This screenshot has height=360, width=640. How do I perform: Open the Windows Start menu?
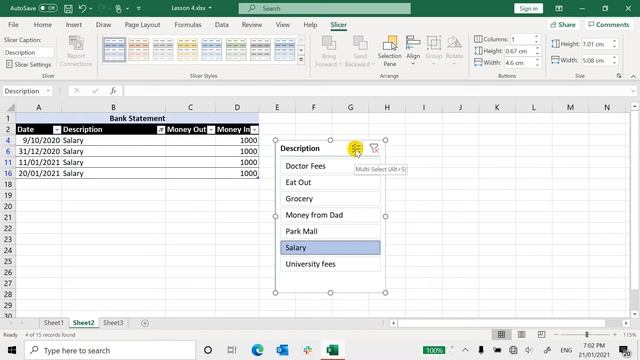click(x=12, y=350)
